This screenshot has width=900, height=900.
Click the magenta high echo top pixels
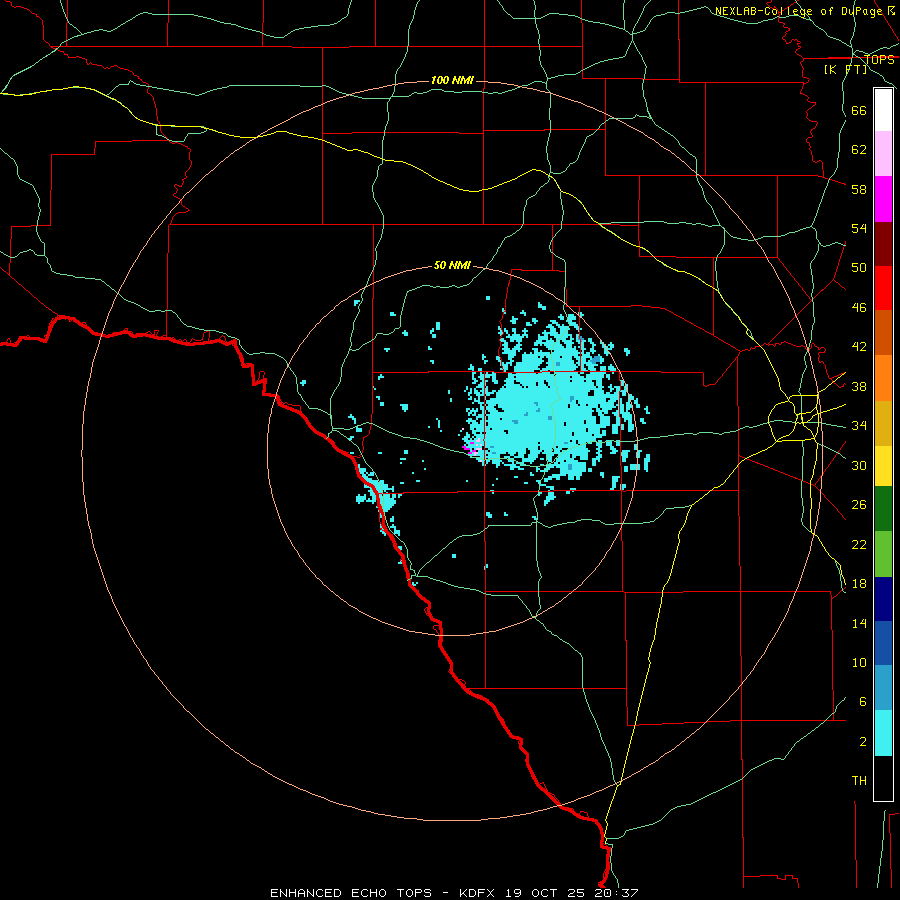(x=472, y=447)
